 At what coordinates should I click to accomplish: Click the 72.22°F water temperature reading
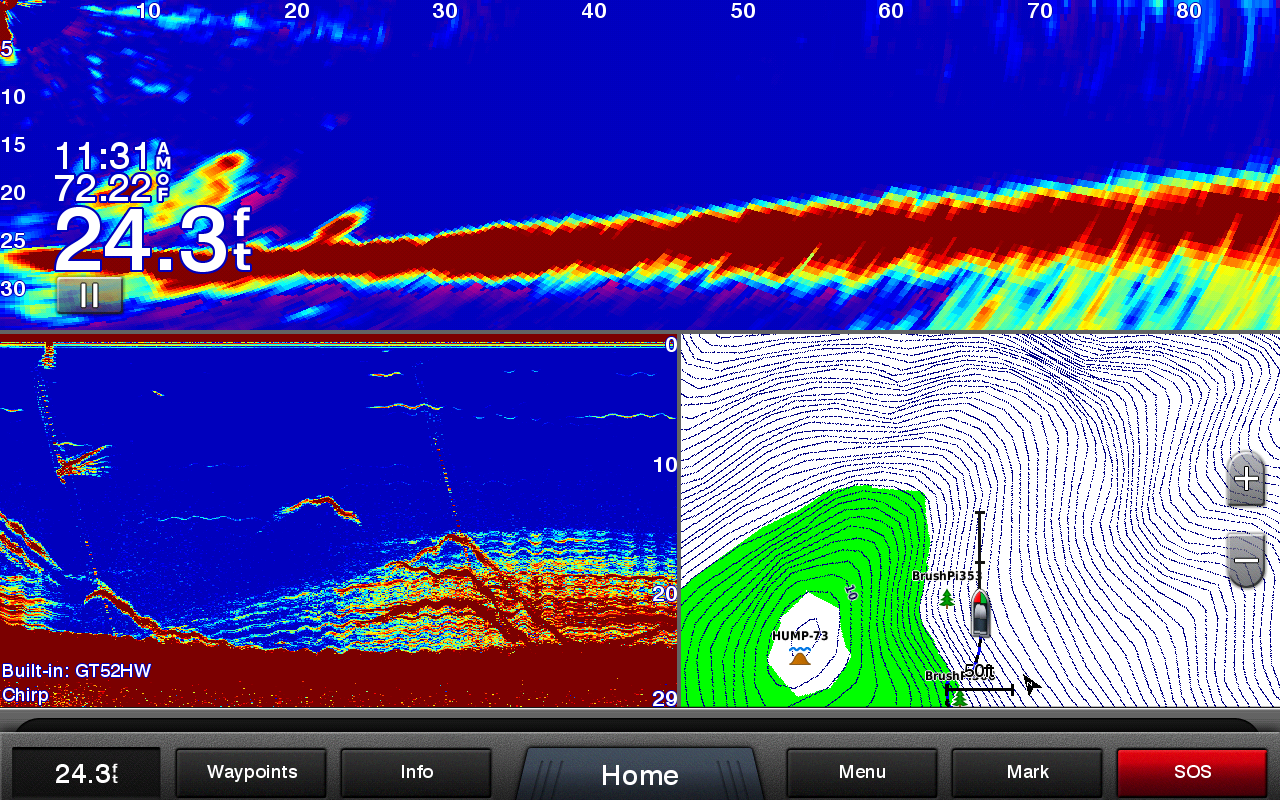pyautogui.click(x=112, y=188)
